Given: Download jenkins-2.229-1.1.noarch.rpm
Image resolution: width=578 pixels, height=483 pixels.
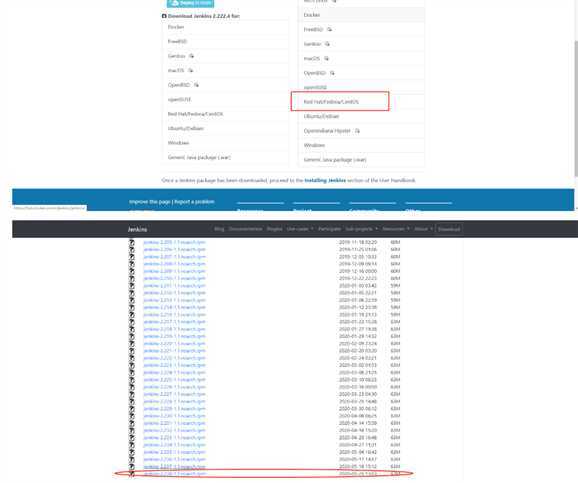Looking at the screenshot, I should pos(174,409).
